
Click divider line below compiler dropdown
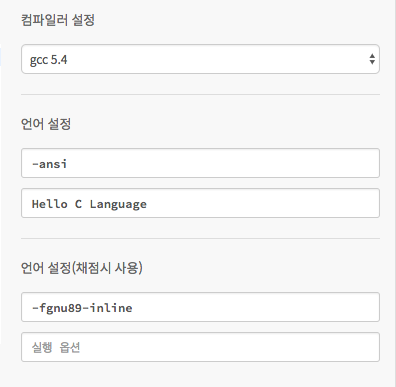coord(200,95)
